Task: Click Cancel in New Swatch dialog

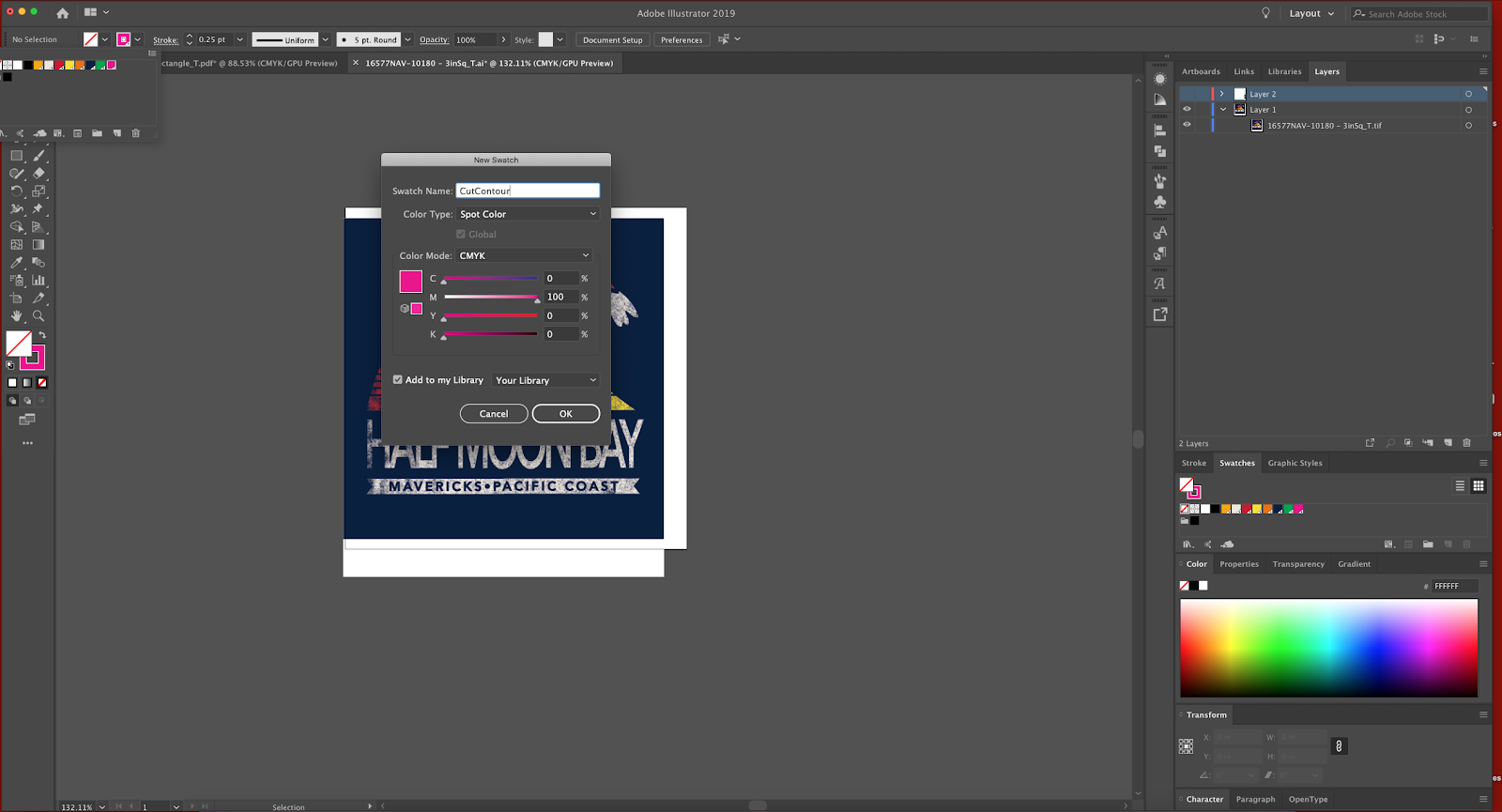Action: (x=494, y=414)
